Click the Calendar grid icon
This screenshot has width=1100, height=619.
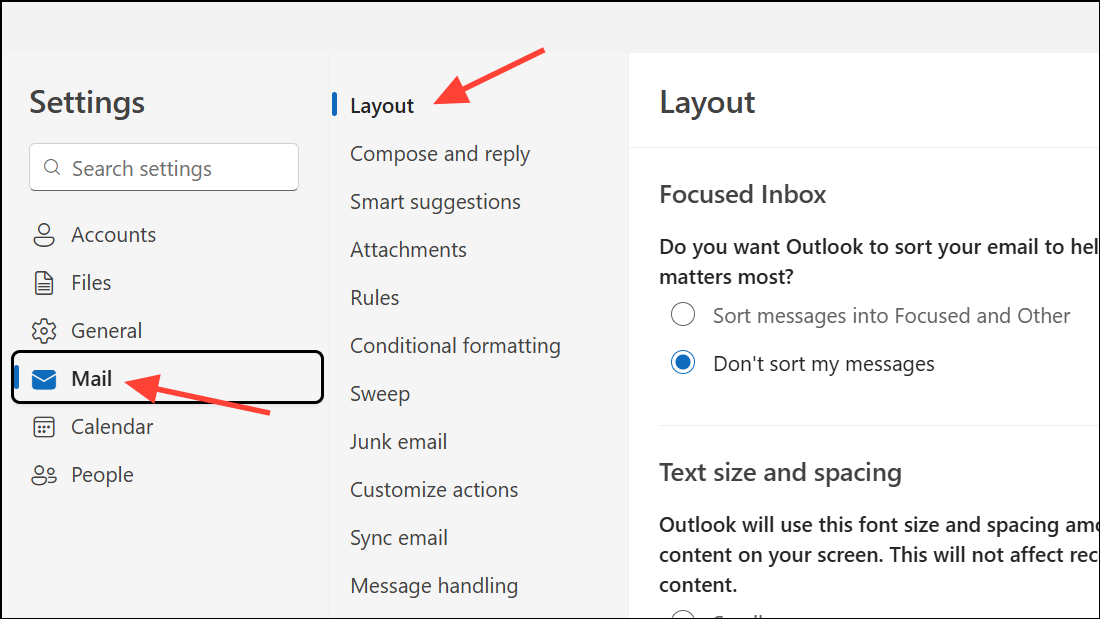click(x=43, y=427)
